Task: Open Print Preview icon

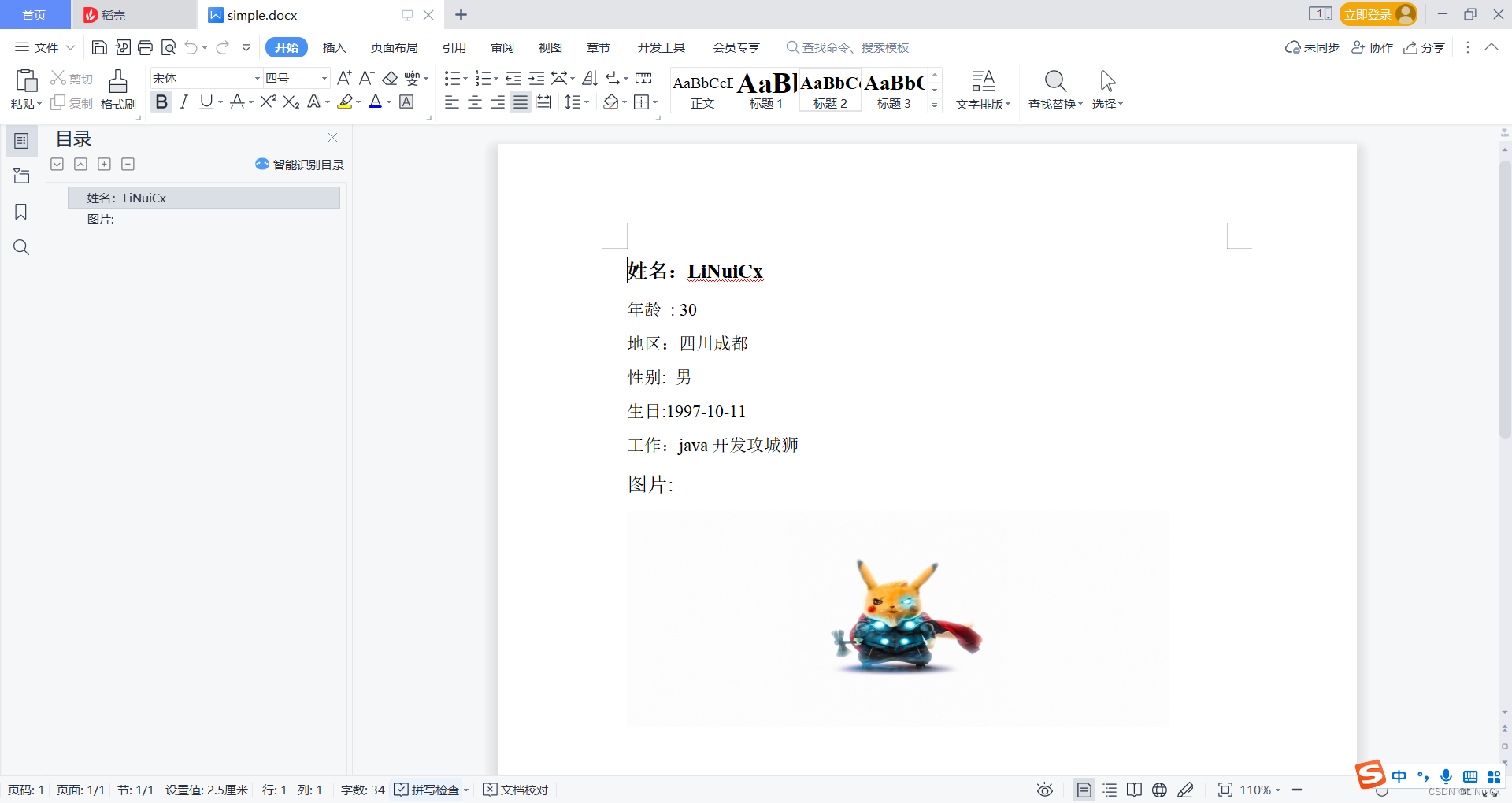Action: coord(168,47)
